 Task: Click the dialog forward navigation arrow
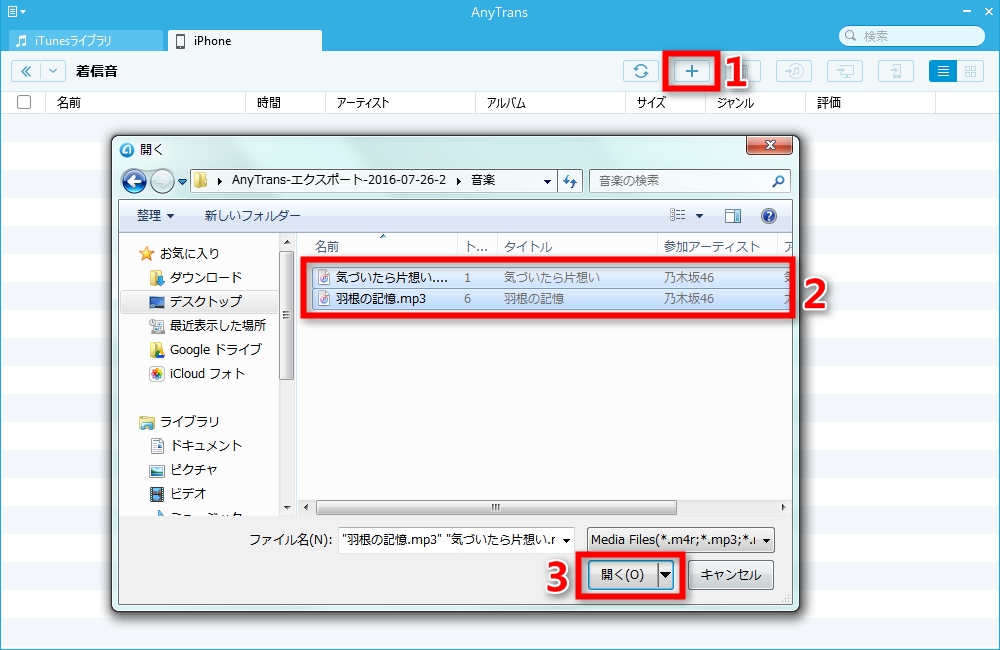click(162, 181)
